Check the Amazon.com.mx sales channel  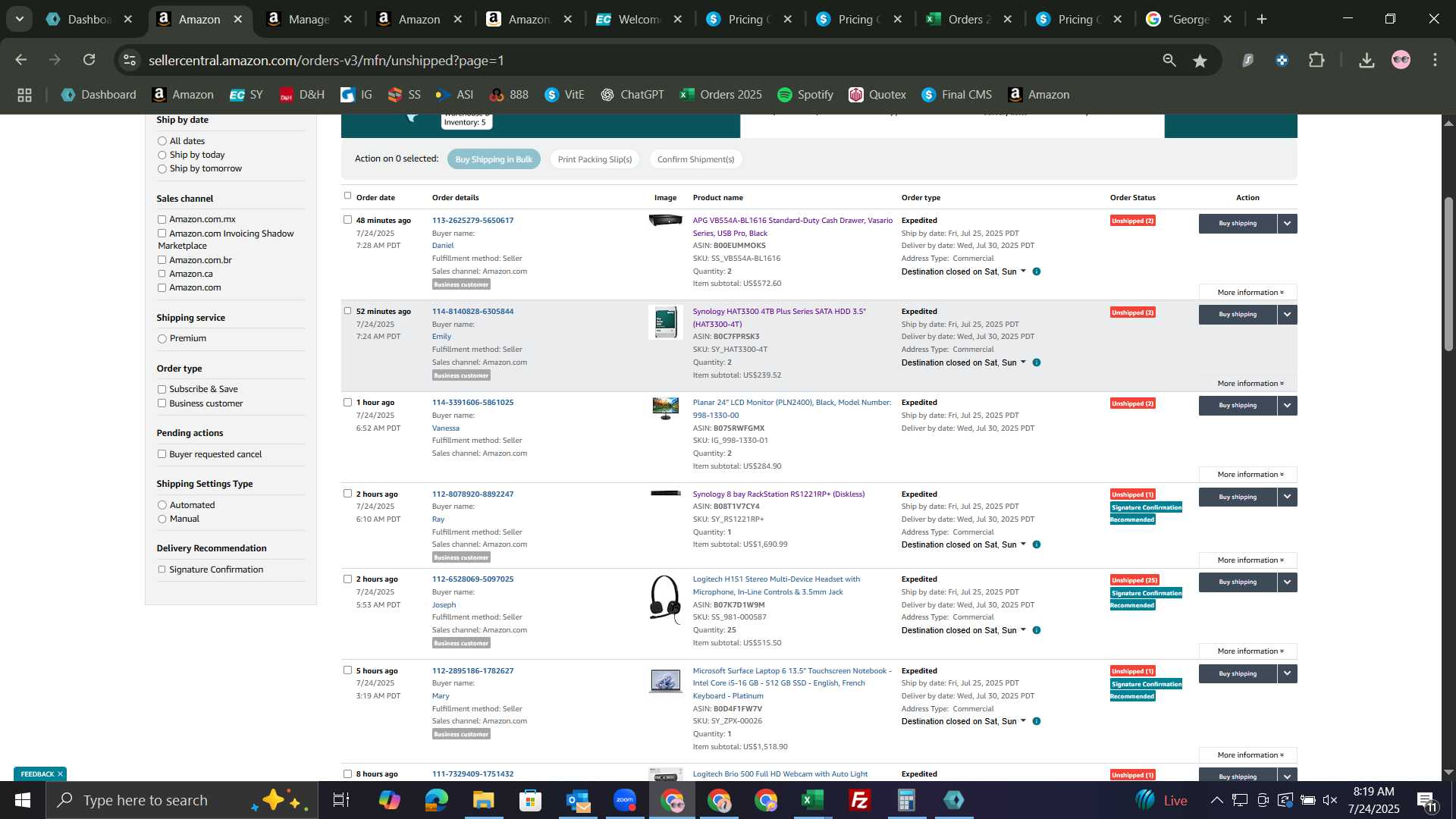coord(162,219)
